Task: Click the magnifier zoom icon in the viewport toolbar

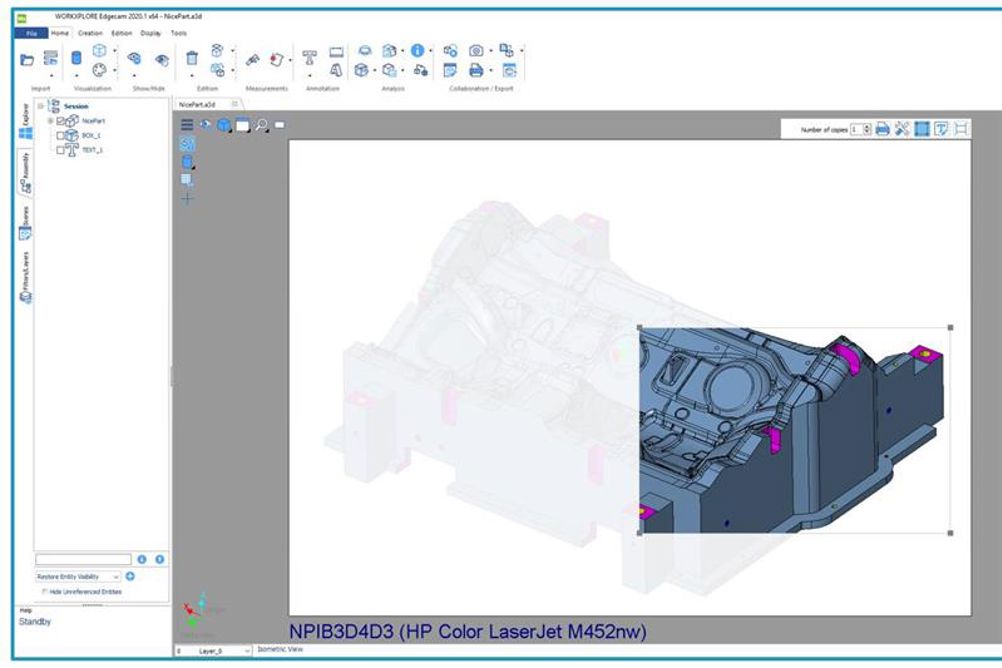Action: tap(261, 125)
